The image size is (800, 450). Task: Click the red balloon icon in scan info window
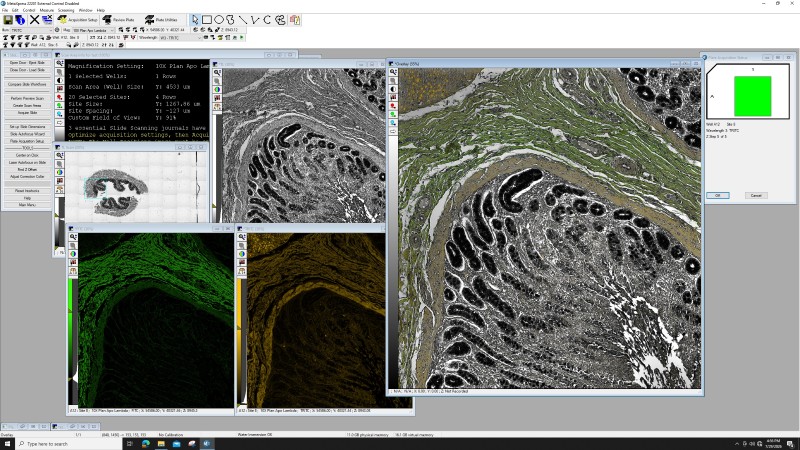[60, 97]
